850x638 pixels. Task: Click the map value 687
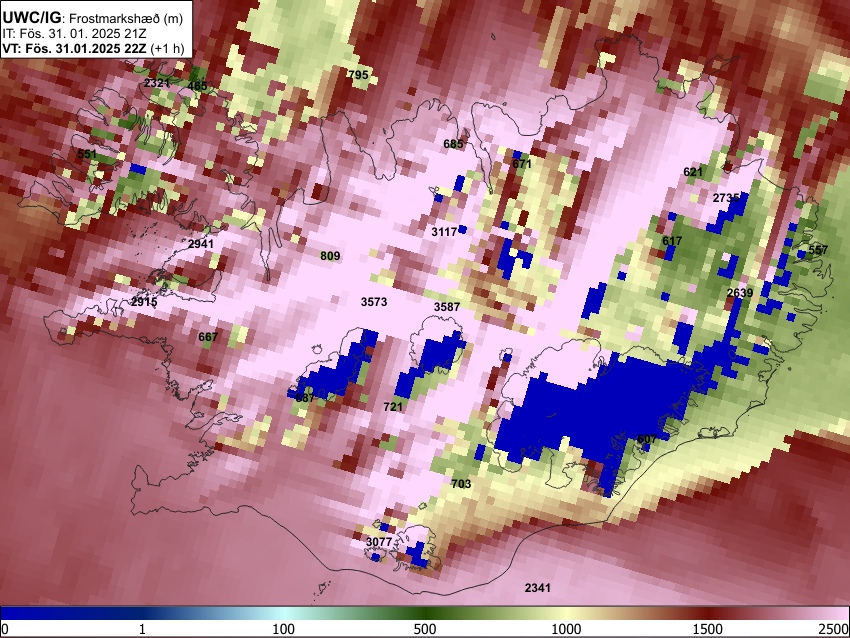tap(305, 397)
